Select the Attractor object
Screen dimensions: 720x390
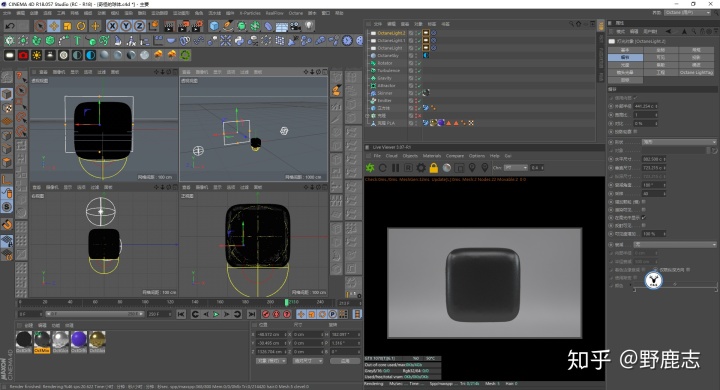click(387, 85)
